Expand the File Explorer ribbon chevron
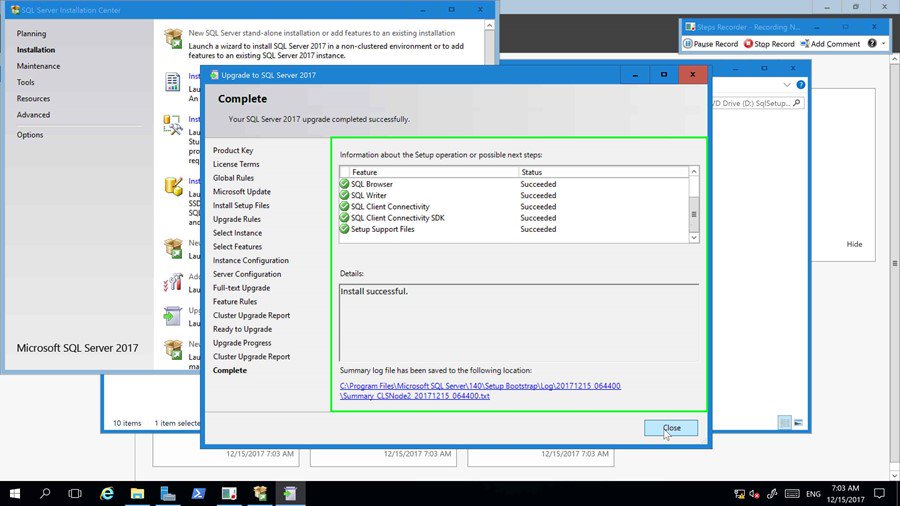Image resolution: width=900 pixels, height=506 pixels. 787,85
